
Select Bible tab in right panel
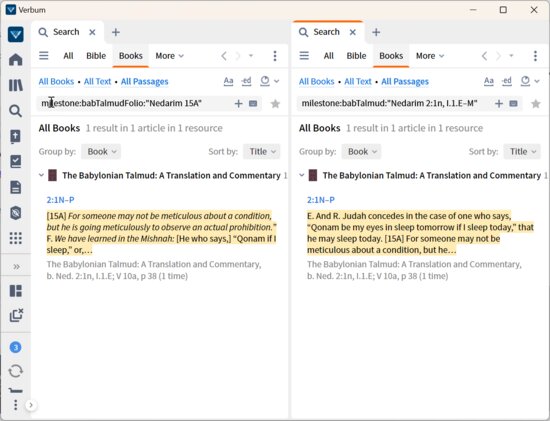tap(356, 56)
